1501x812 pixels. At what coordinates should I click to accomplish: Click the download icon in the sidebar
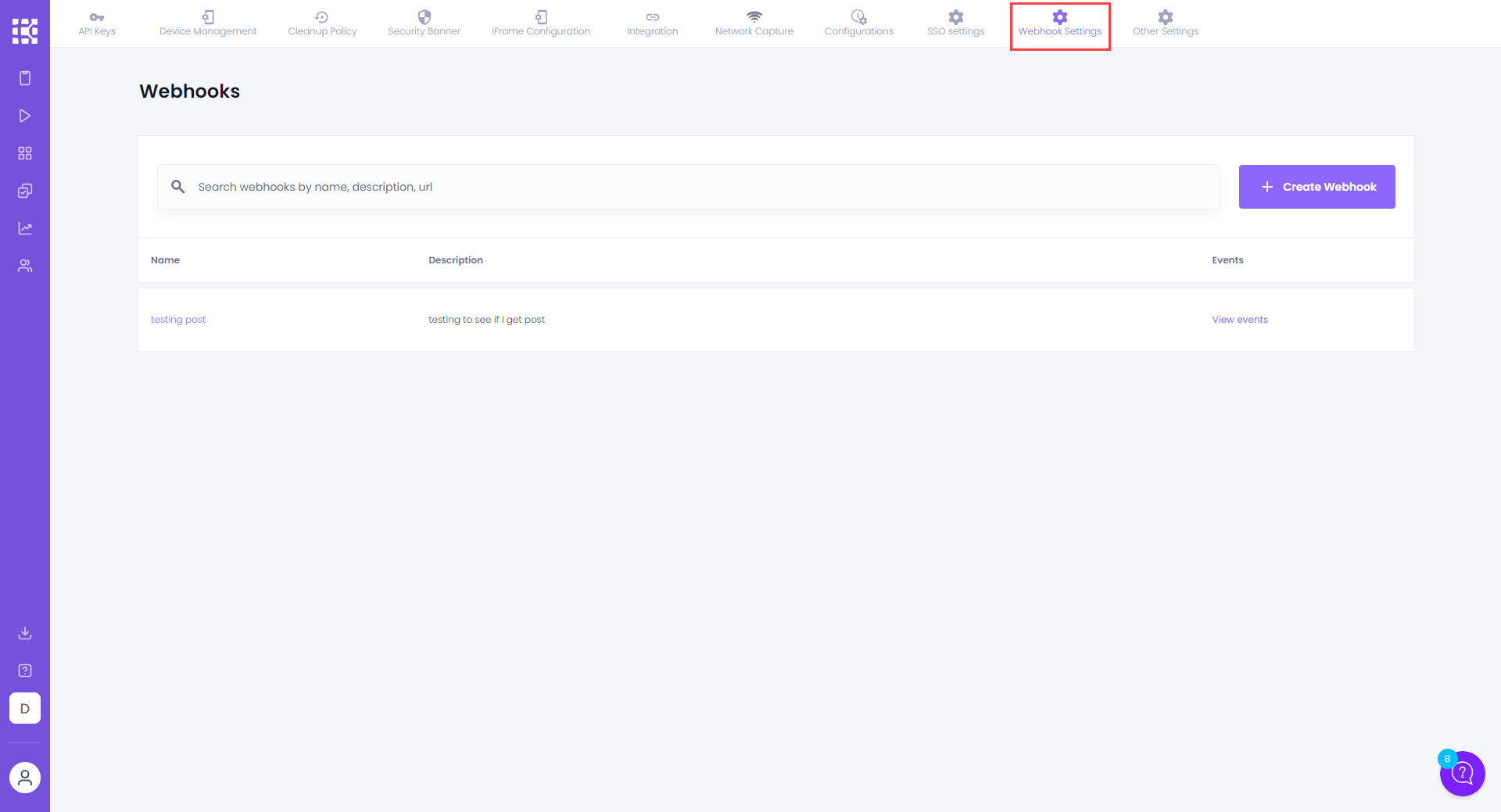pos(25,633)
